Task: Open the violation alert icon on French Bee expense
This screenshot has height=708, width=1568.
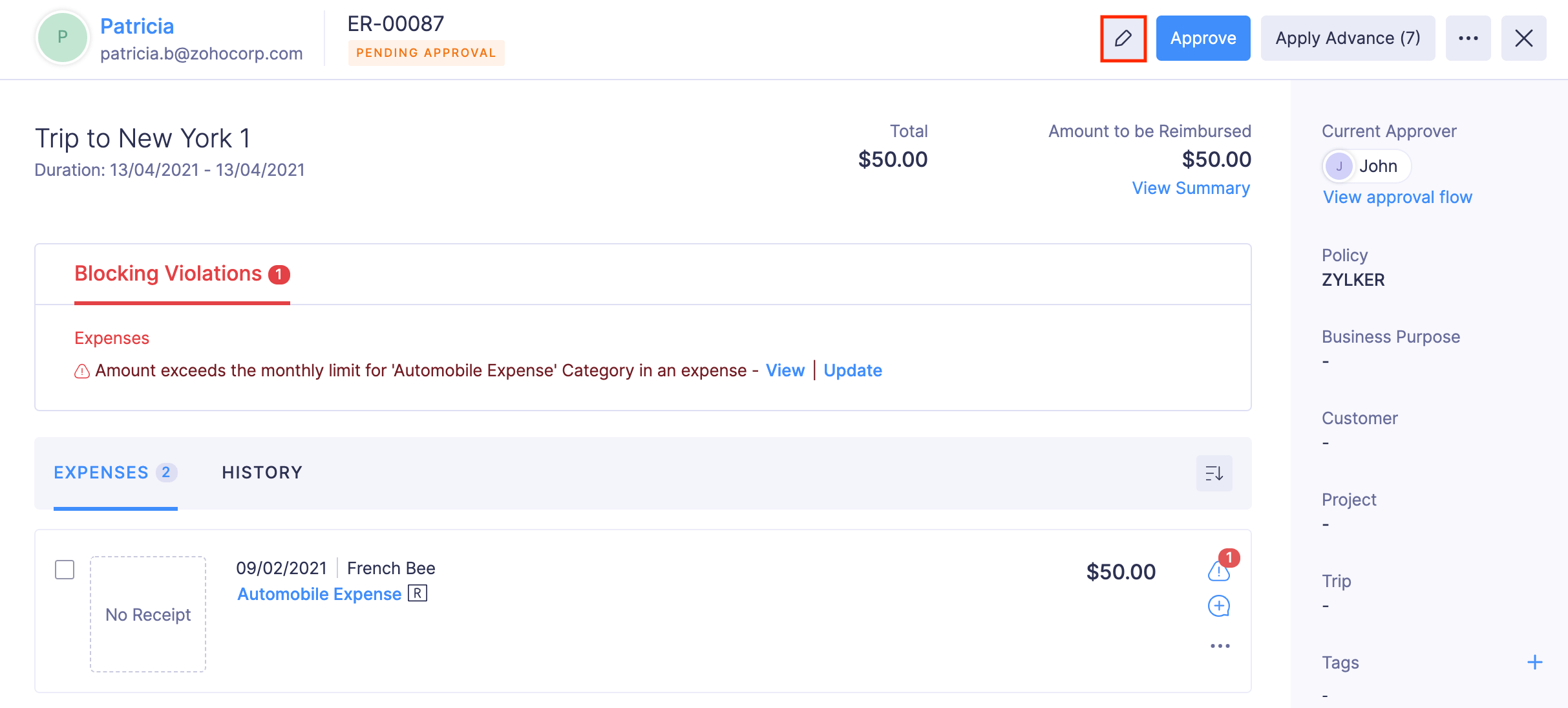Action: [1218, 571]
